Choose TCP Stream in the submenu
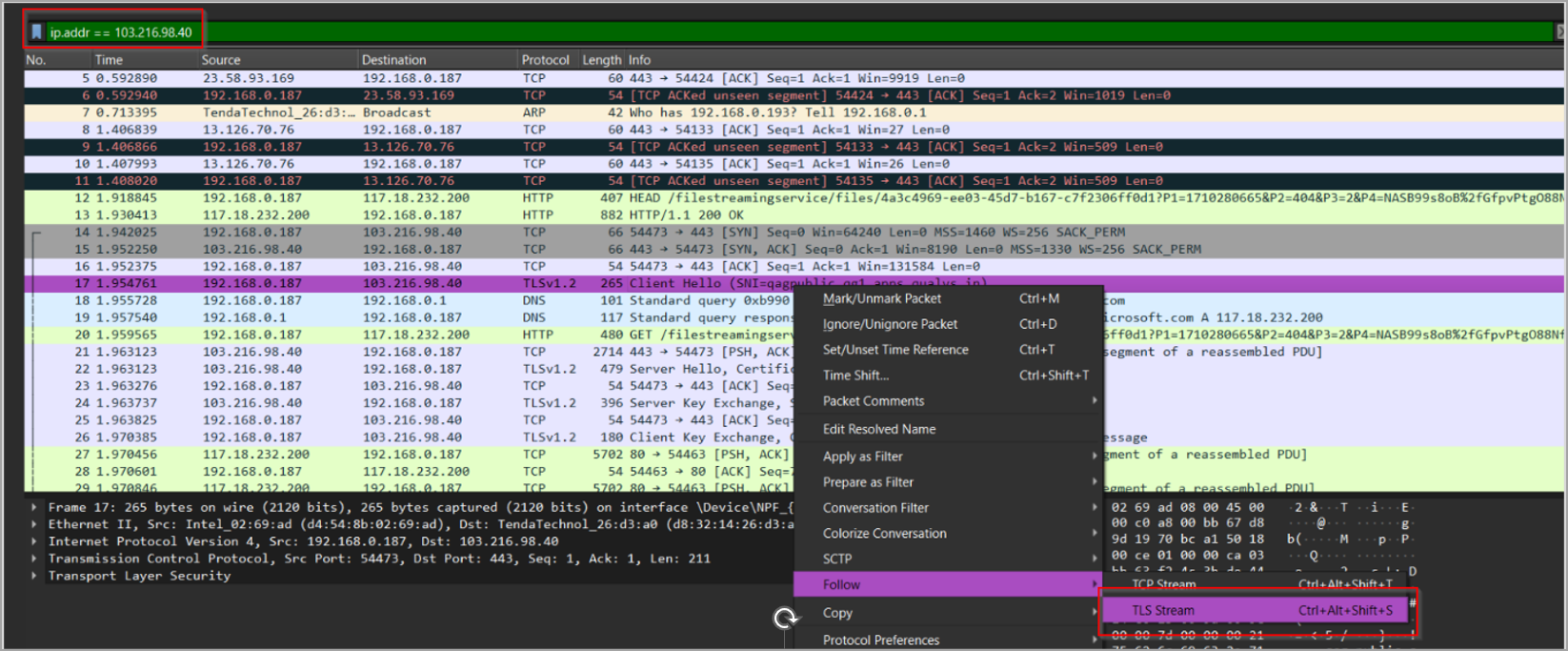Screen dimensions: 1568x651 point(1163,584)
